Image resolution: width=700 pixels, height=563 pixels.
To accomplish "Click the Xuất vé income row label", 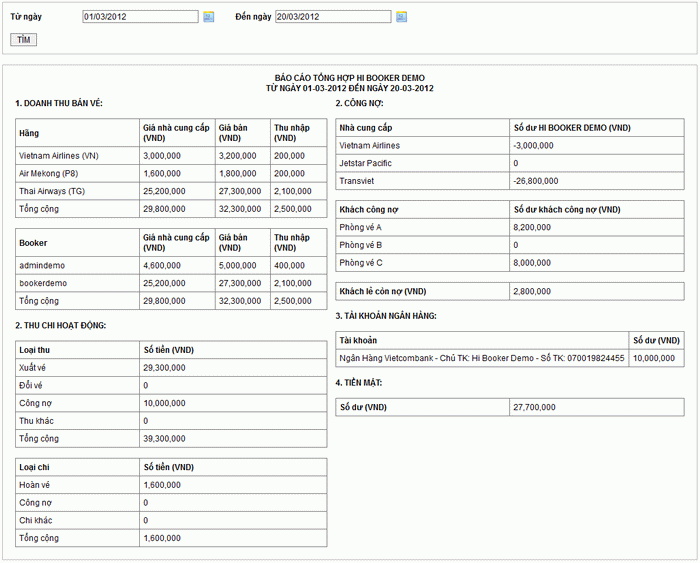I will click(x=32, y=368).
